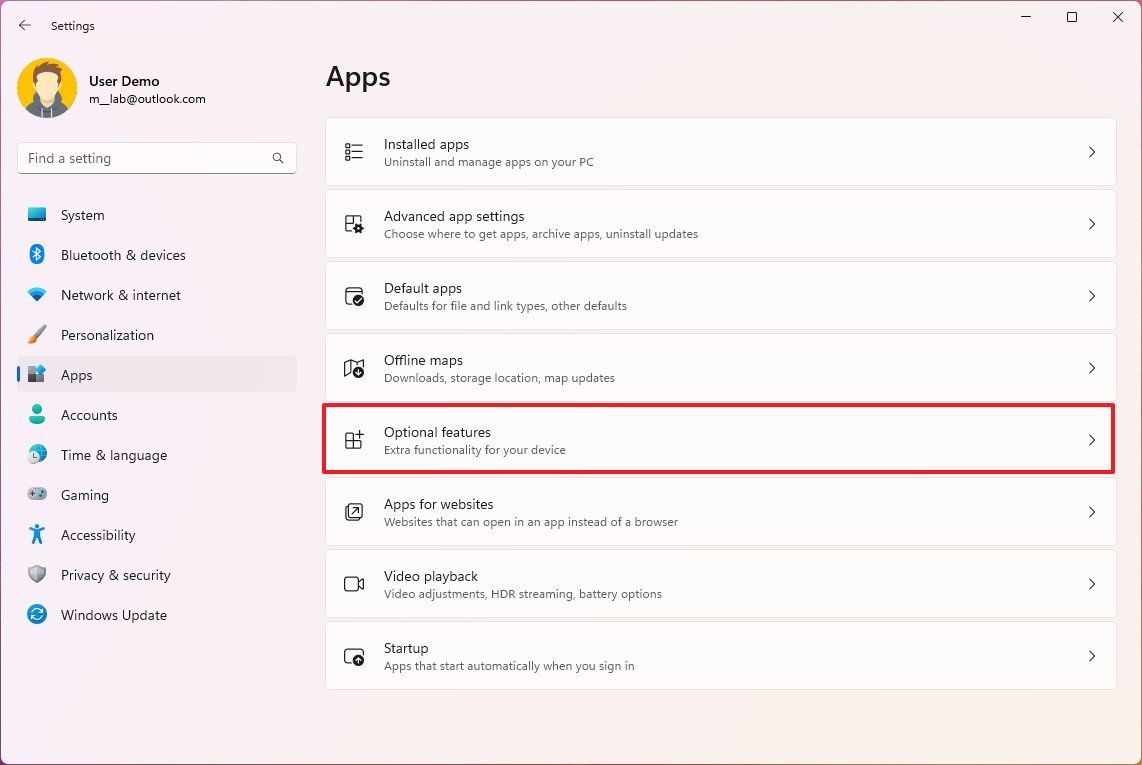Select Accounts in the sidebar
This screenshot has height=765, width=1142.
(x=89, y=415)
